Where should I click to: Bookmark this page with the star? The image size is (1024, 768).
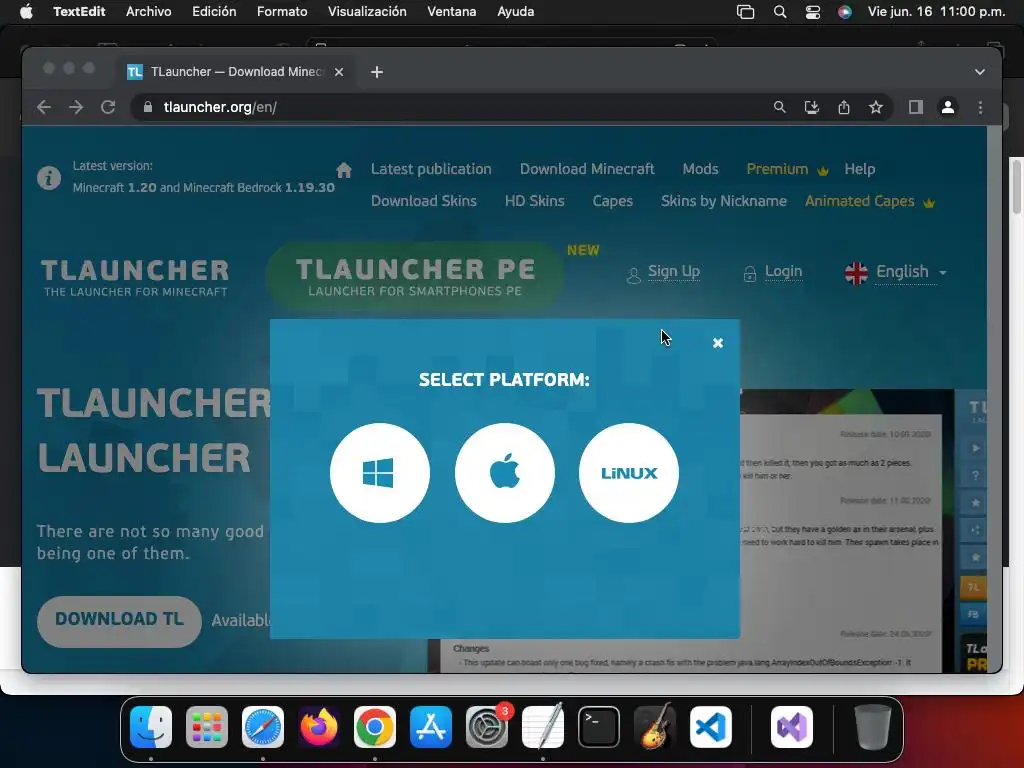point(876,107)
